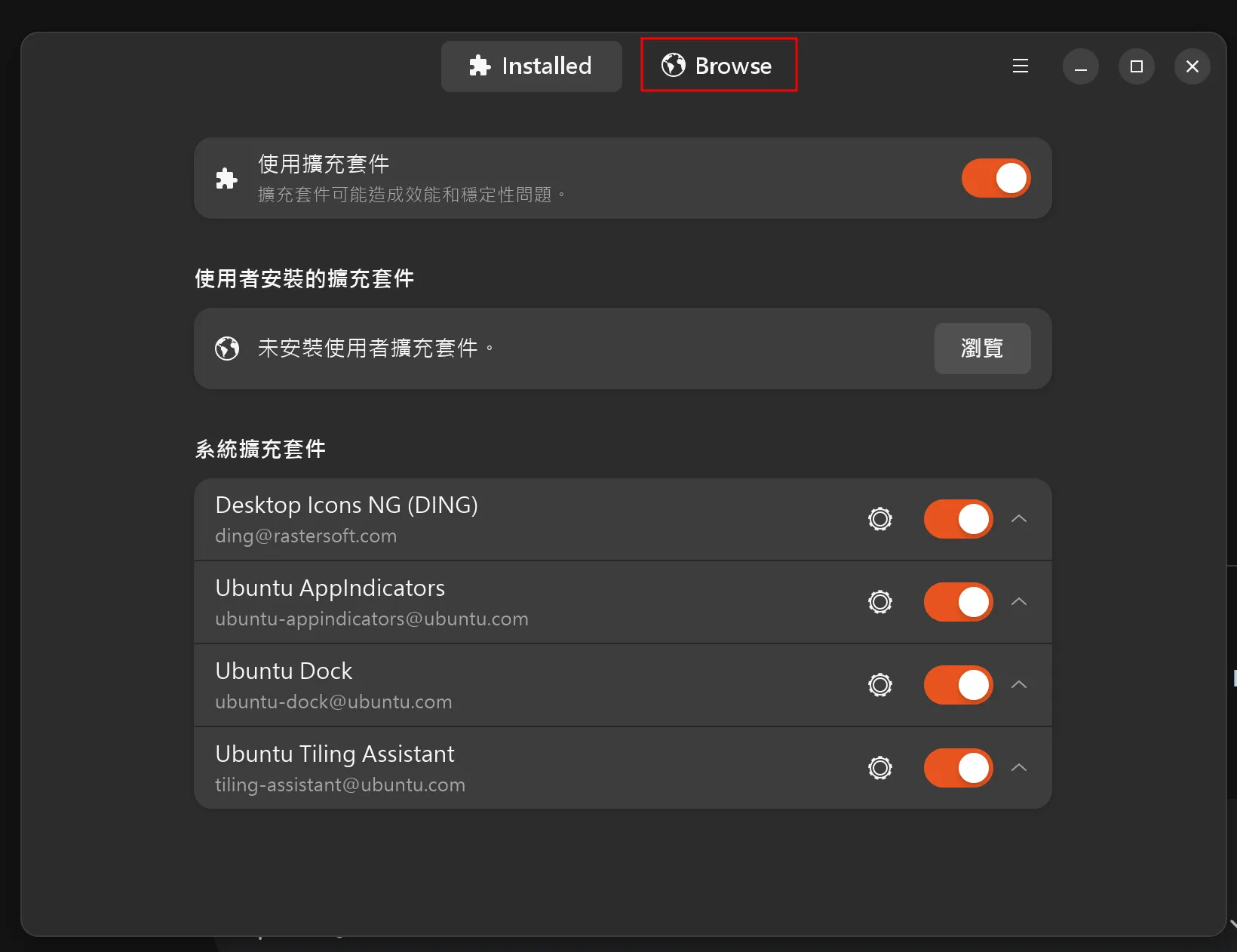1237x952 pixels.
Task: Switch to the Browse tab
Action: point(718,66)
